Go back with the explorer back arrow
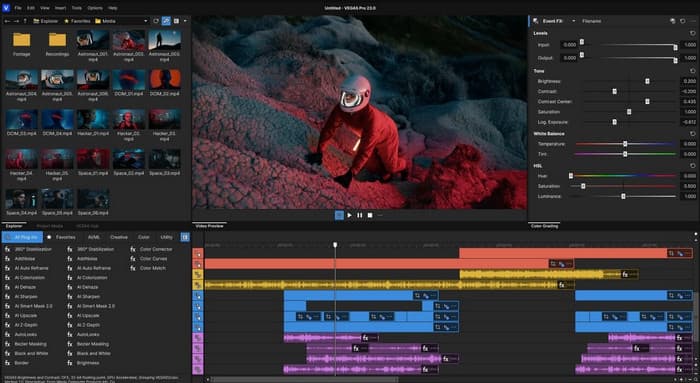This screenshot has width=700, height=383. point(7,21)
